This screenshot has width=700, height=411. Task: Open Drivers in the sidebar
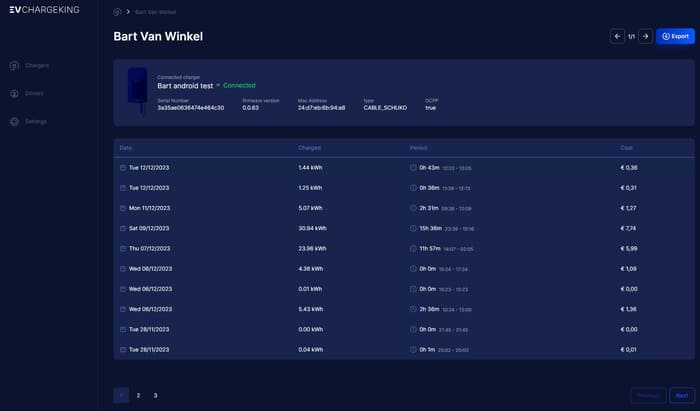(x=33, y=94)
